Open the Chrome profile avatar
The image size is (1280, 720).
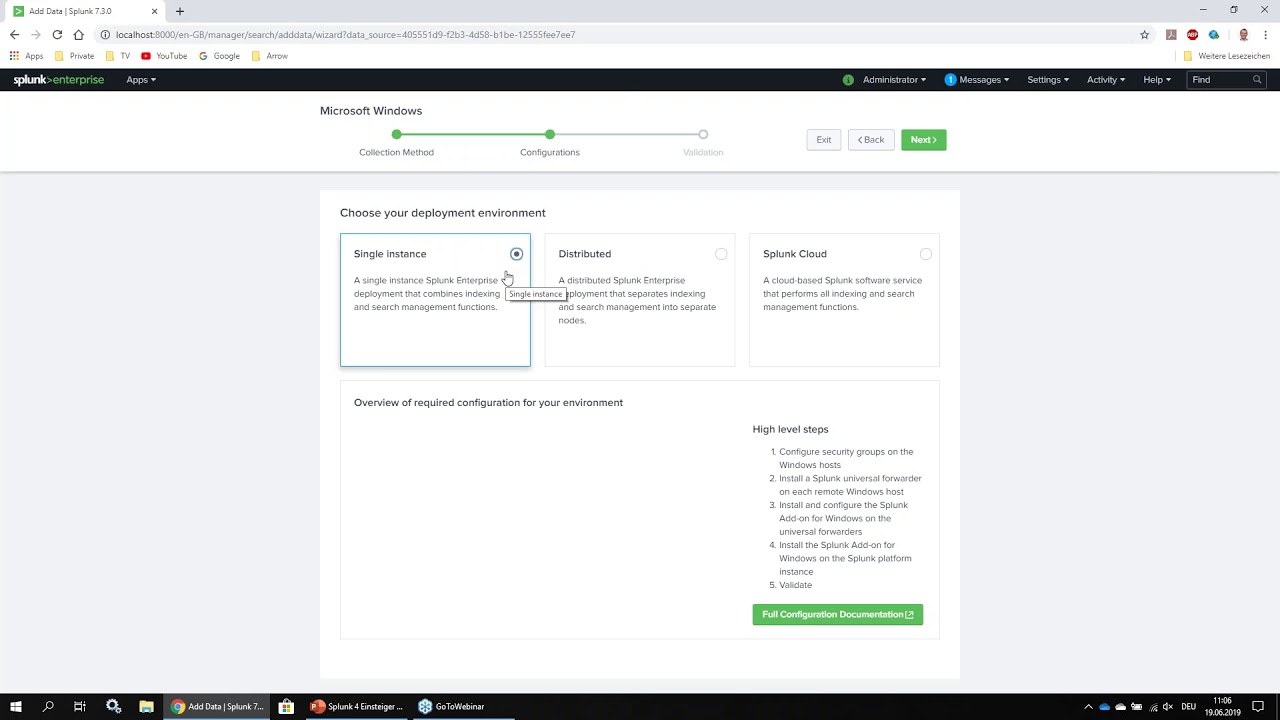point(1243,35)
